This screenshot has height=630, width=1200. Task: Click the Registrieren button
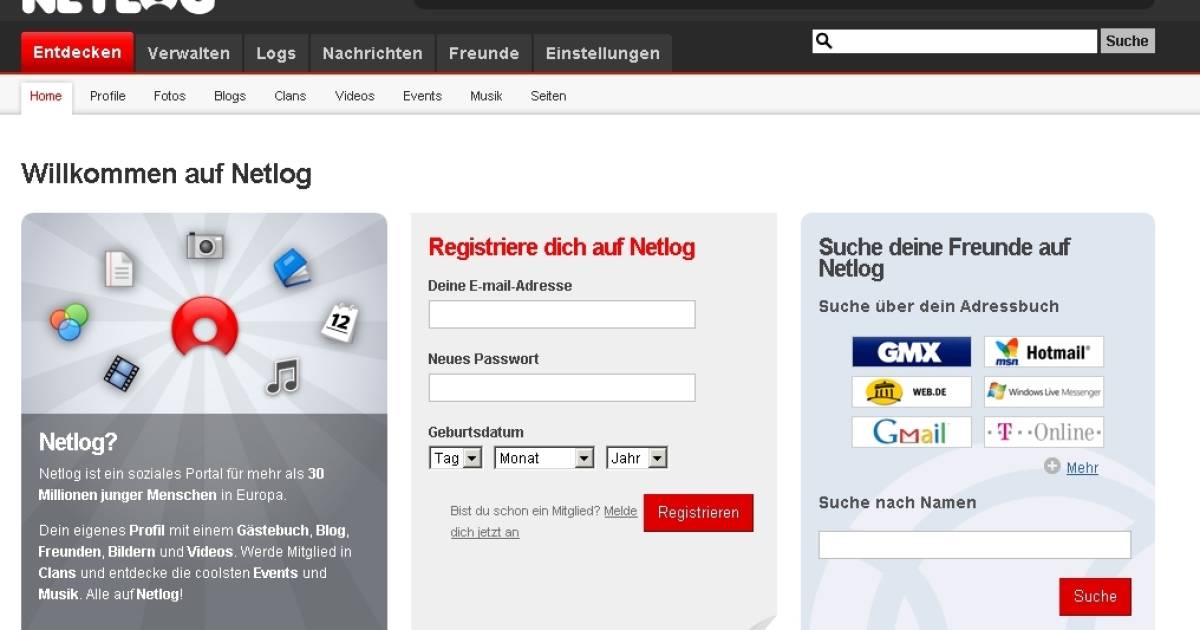pos(698,512)
